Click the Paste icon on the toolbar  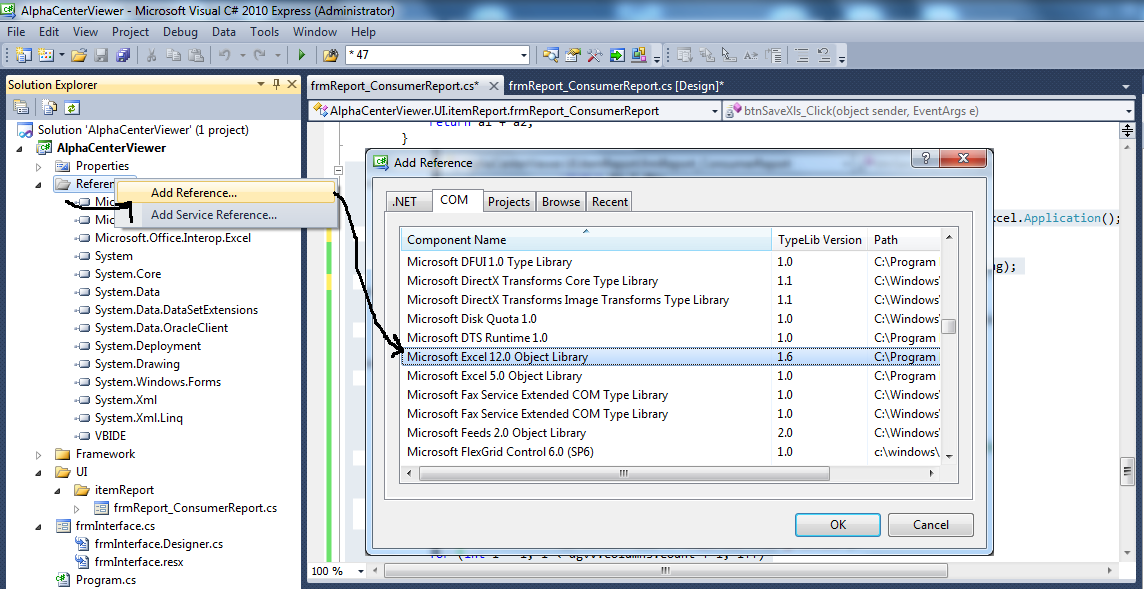coord(198,55)
